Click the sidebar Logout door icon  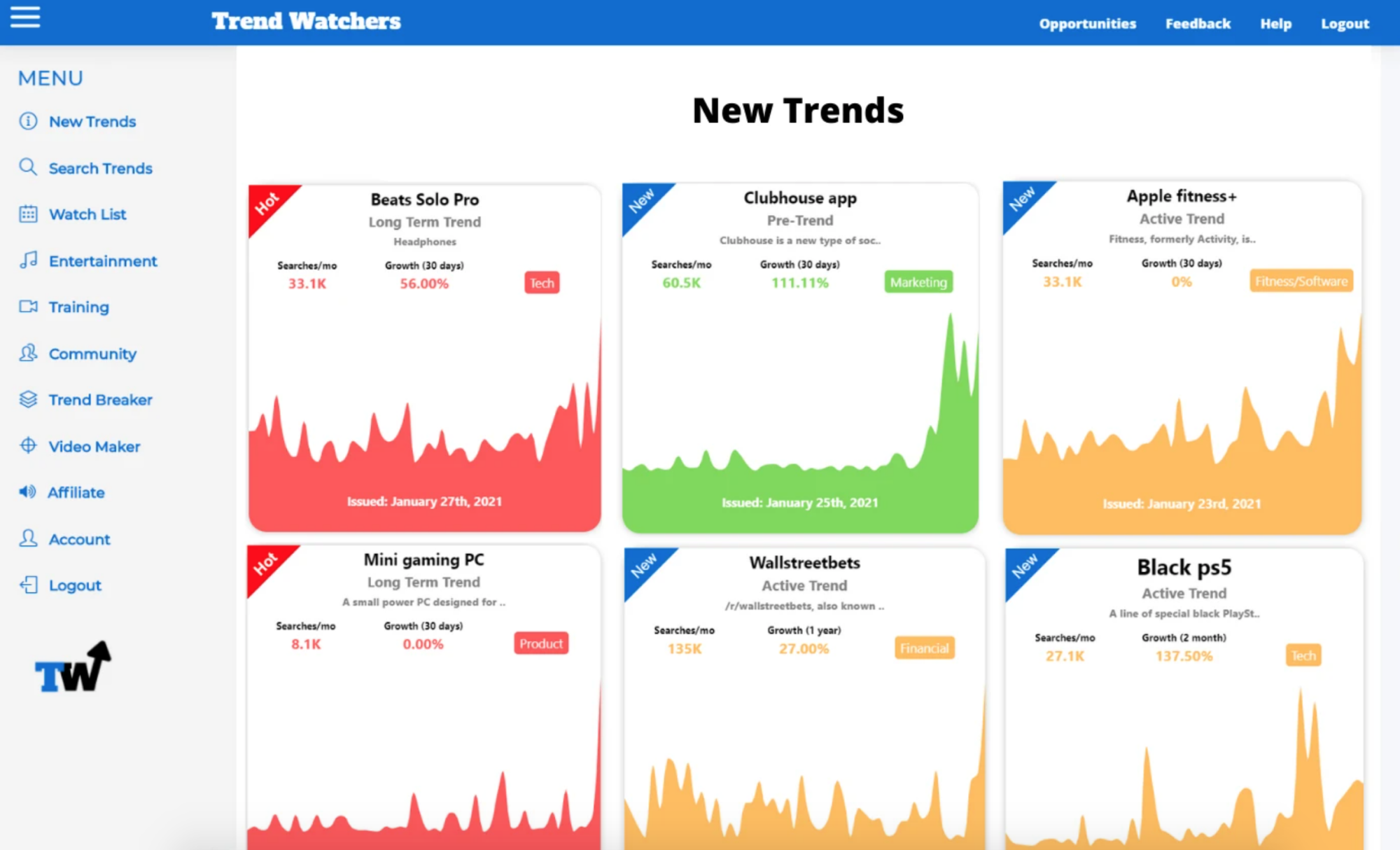28,585
